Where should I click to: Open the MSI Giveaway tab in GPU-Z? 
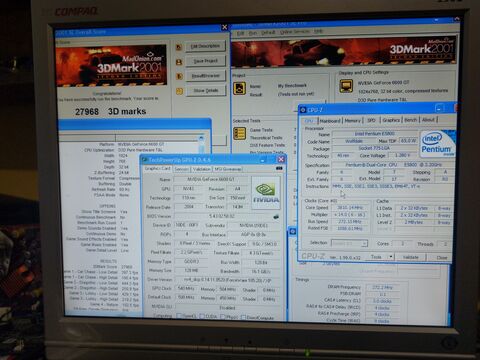(228, 169)
